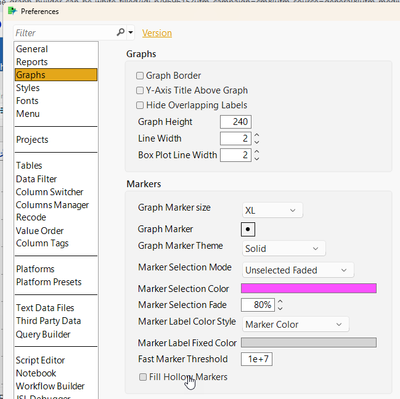The width and height of the screenshot is (400, 399).
Task: Click the Preferences window app icon
Action: click(12, 11)
